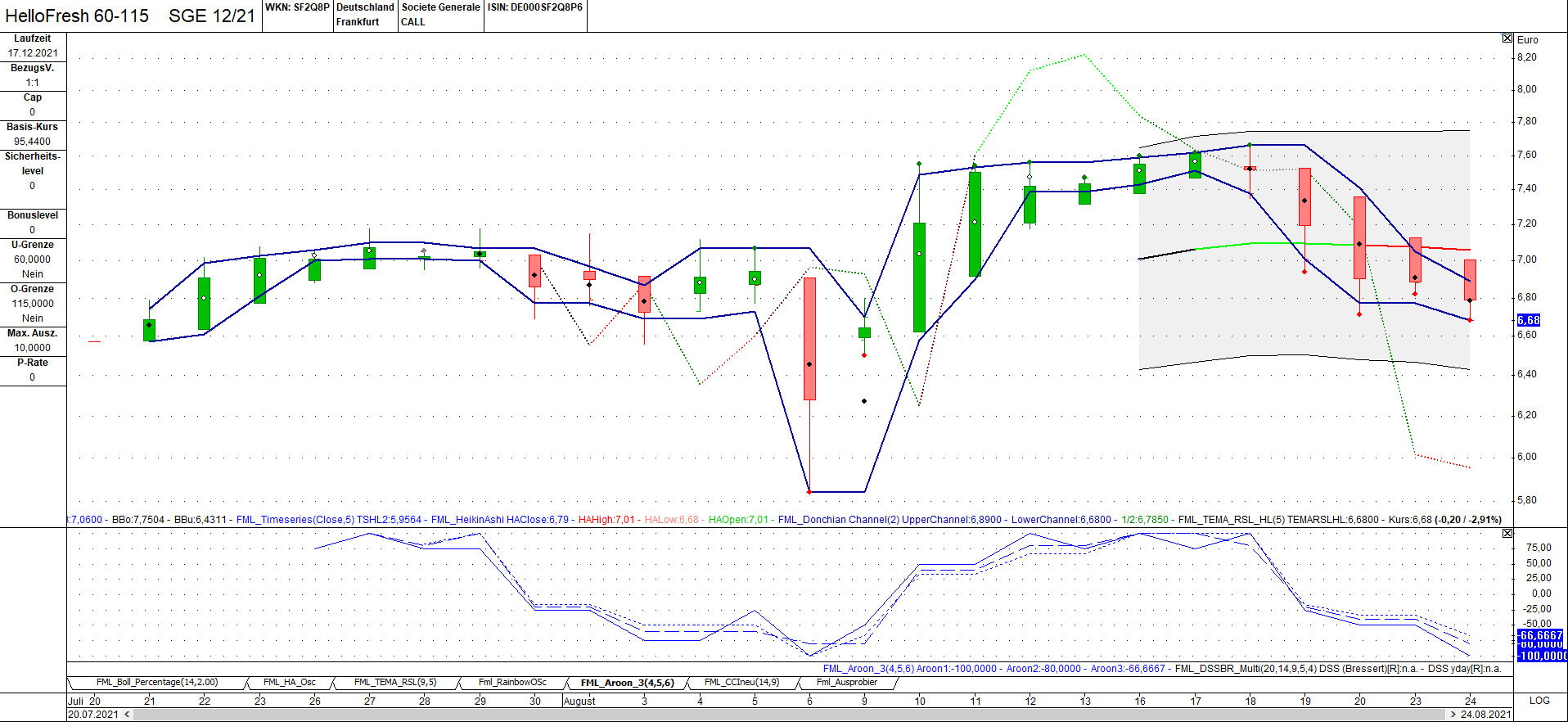Viewport: 1568px width, 722px height.
Task: Click the Max. Ausz. value 10,0000
Action: coord(33,348)
